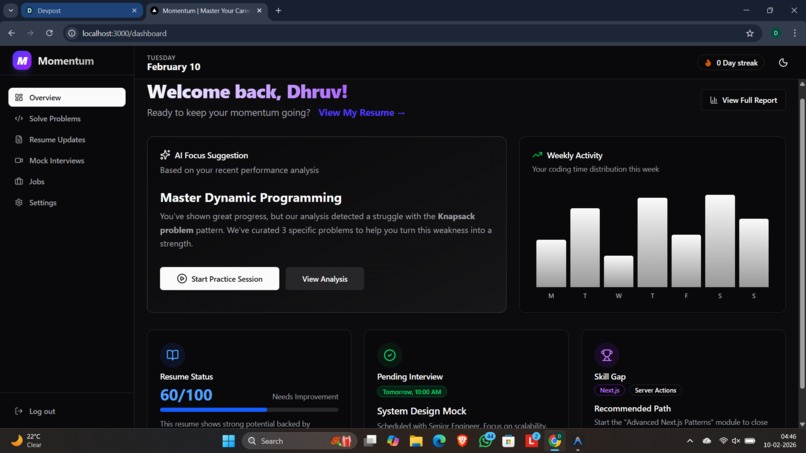Go back in browser history

tap(11, 33)
